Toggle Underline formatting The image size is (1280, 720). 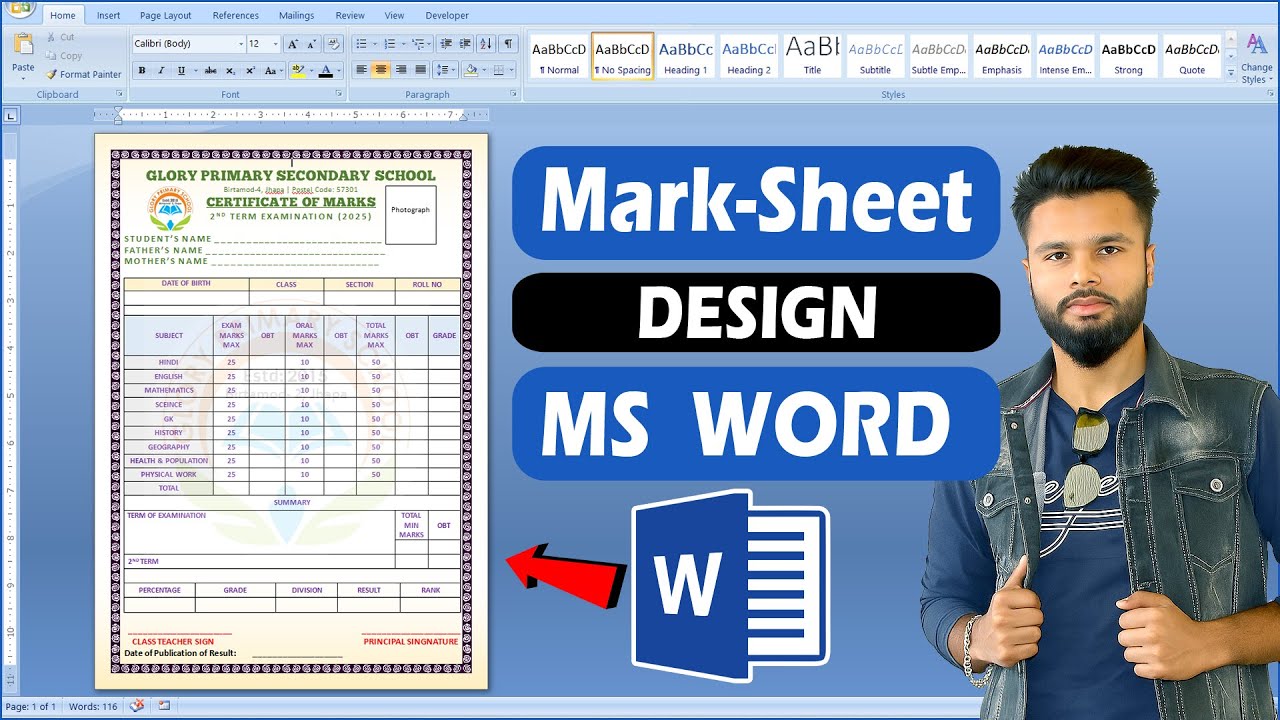click(181, 70)
